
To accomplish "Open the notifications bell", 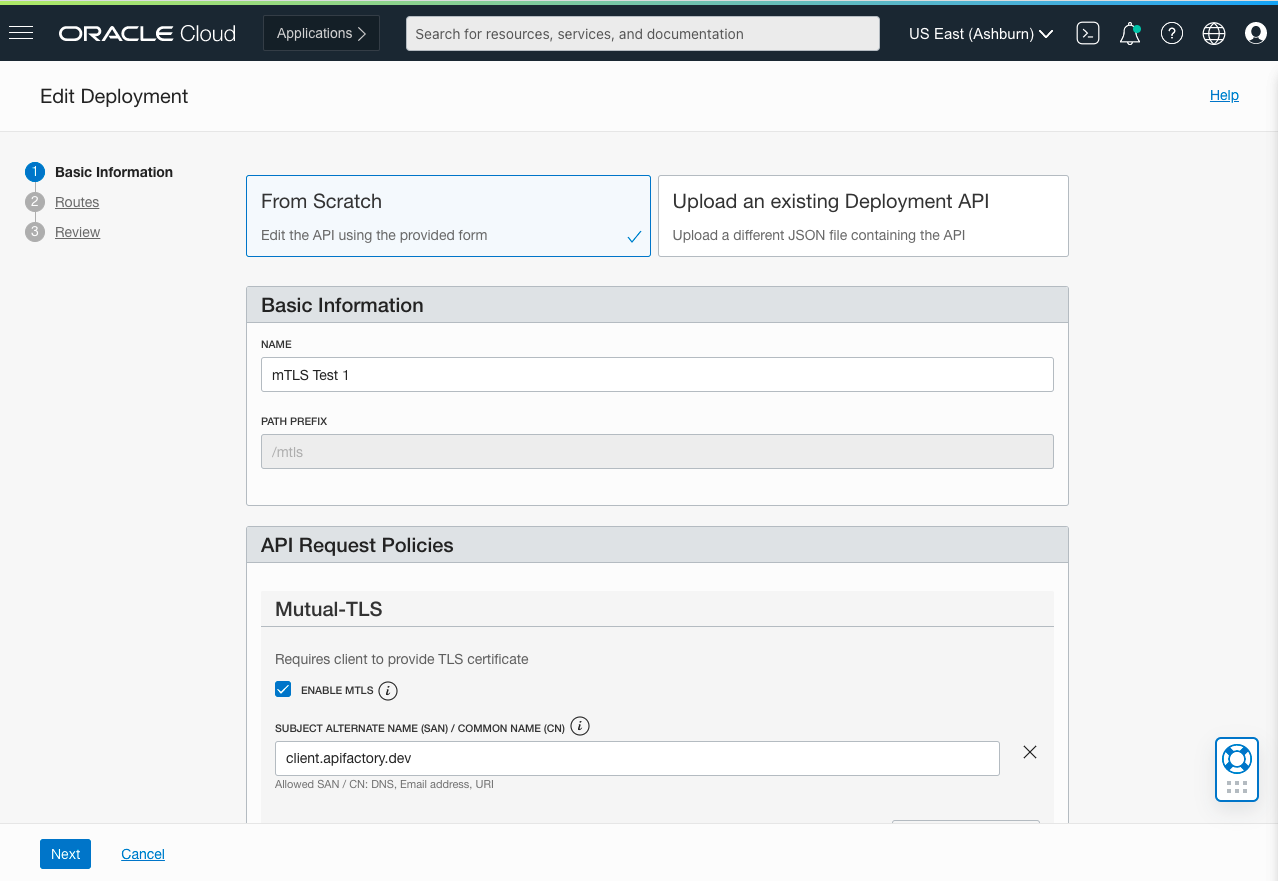I will 1129,33.
